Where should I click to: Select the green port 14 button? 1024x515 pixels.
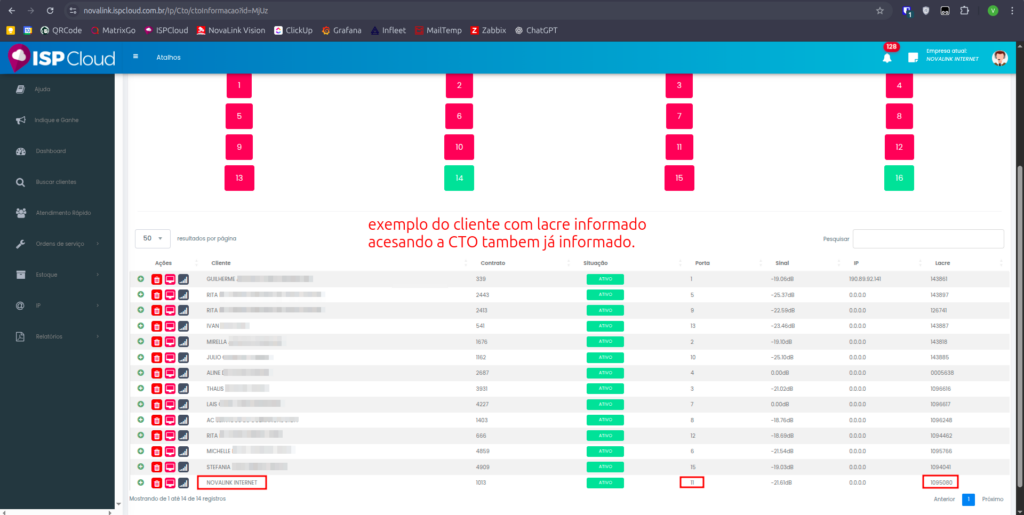coord(459,178)
